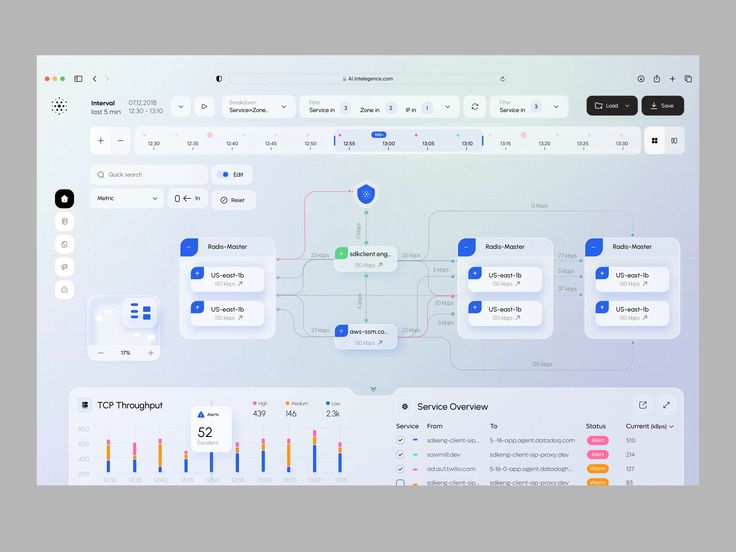Expand the aws-ssm.co node plus

341,331
